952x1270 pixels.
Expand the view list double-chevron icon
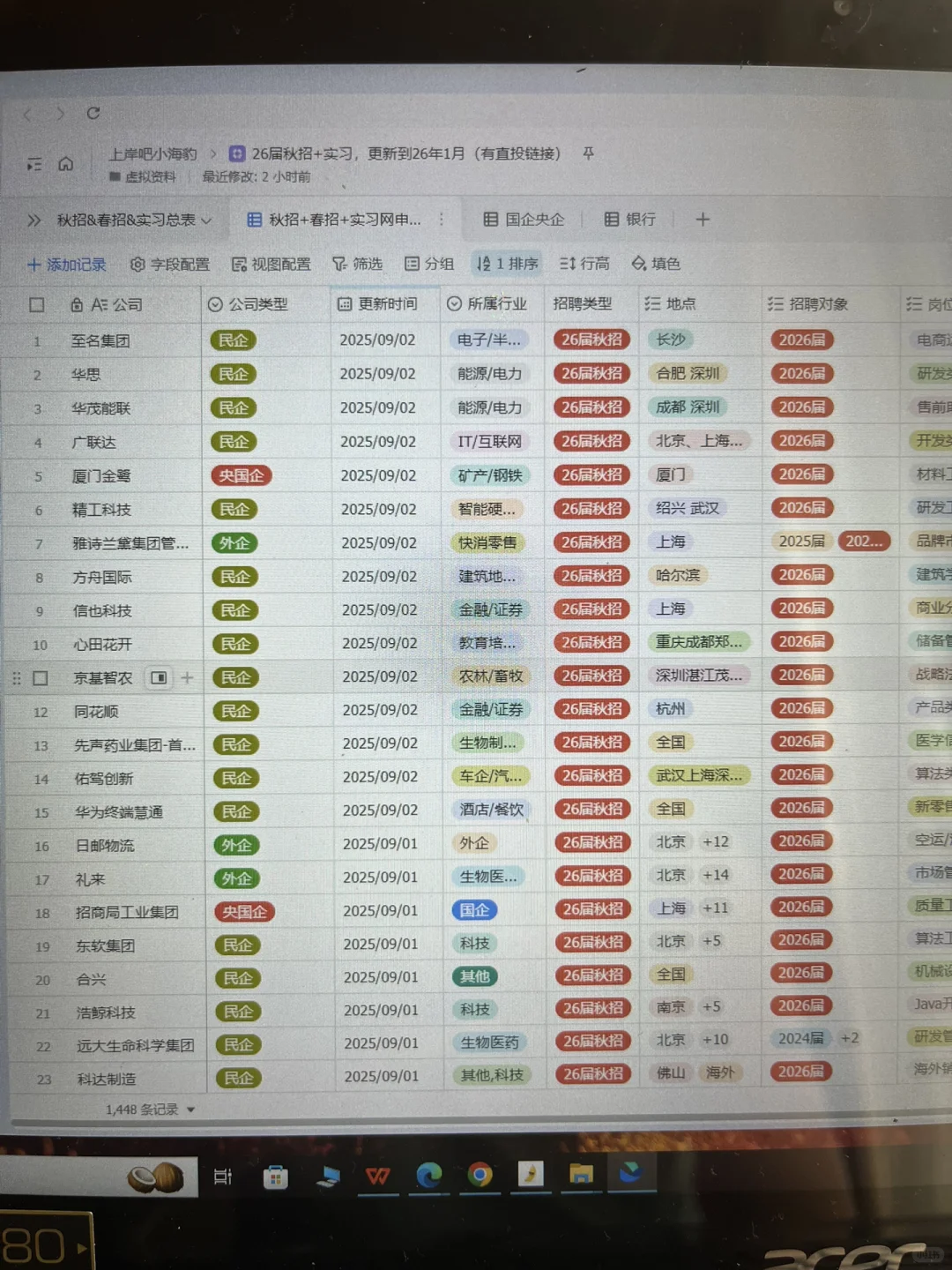click(x=34, y=220)
